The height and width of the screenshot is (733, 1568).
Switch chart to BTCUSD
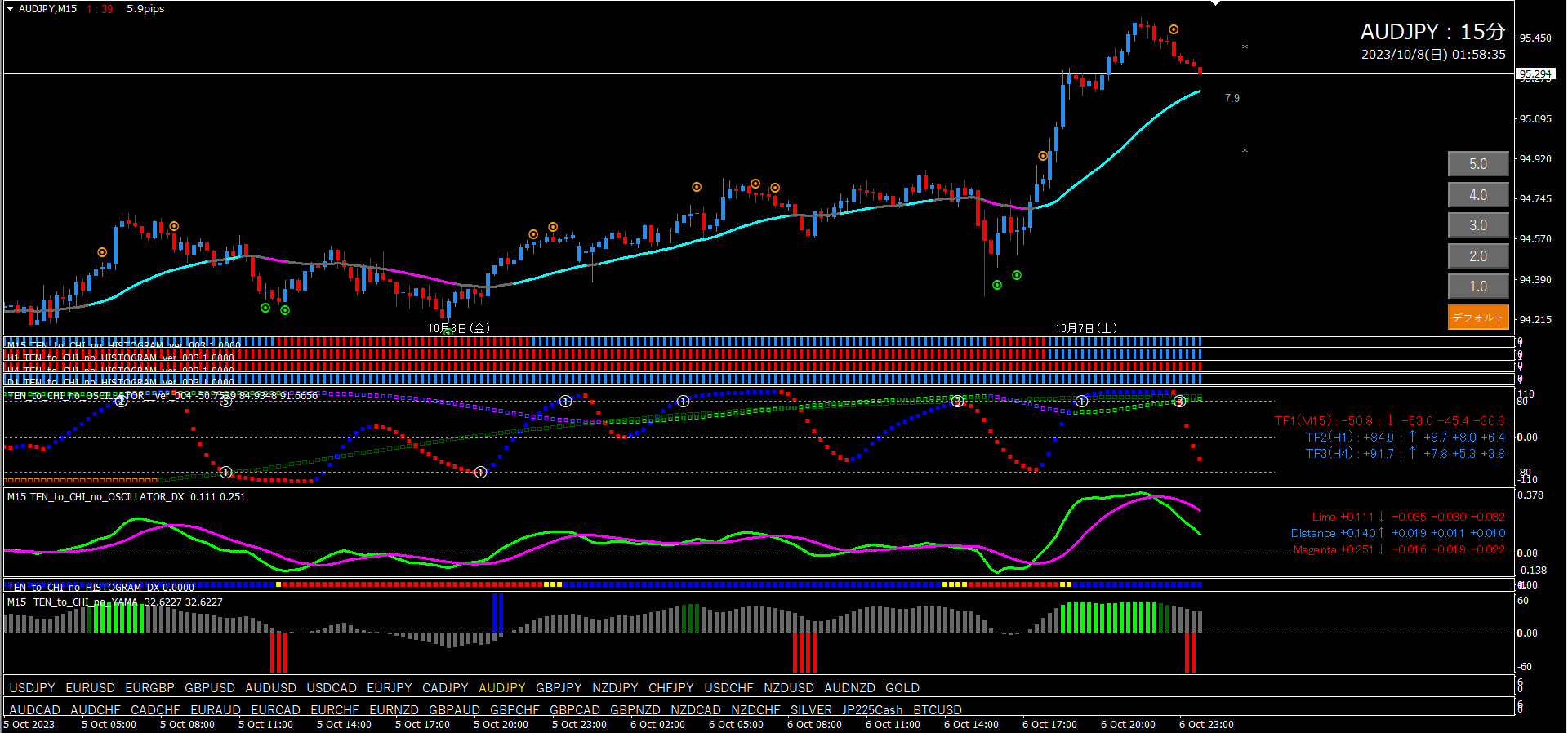click(938, 710)
